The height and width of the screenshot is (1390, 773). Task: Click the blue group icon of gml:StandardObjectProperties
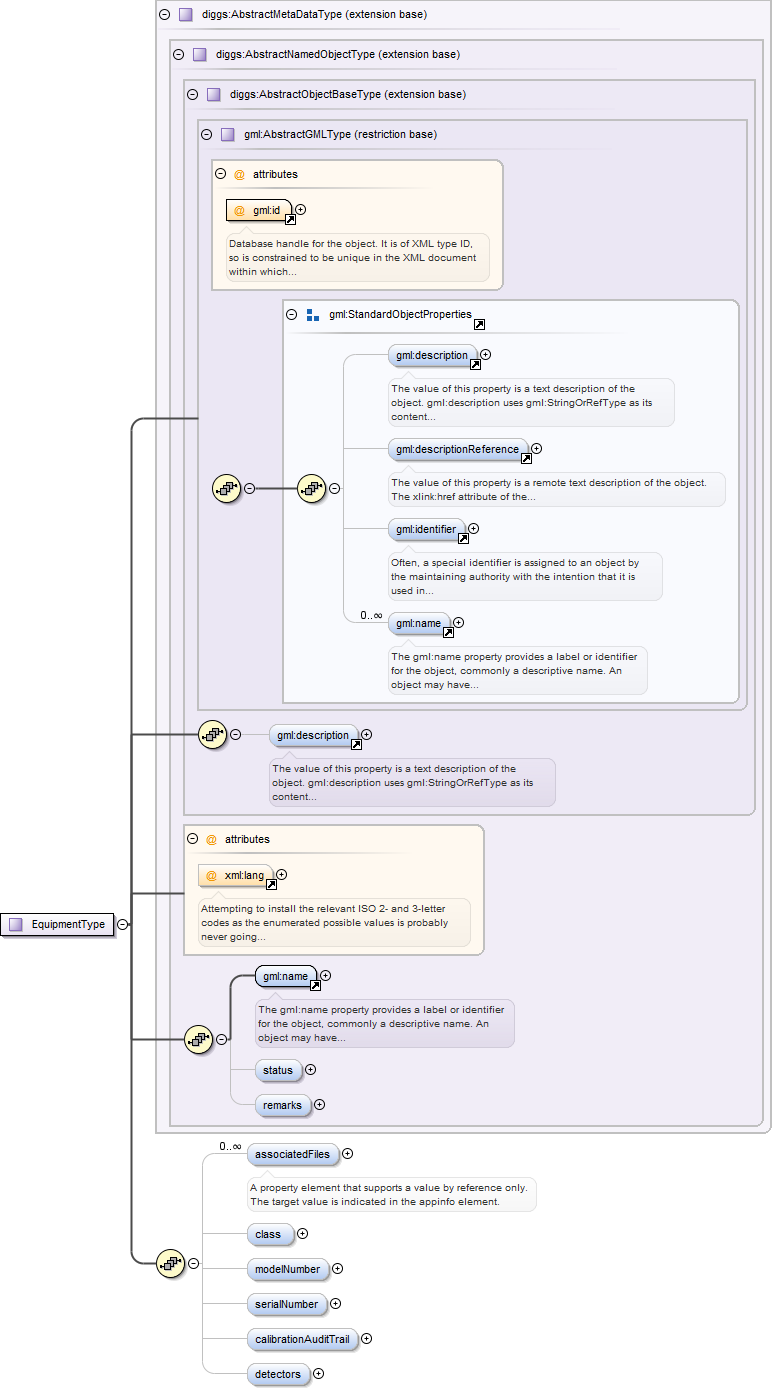point(313,314)
